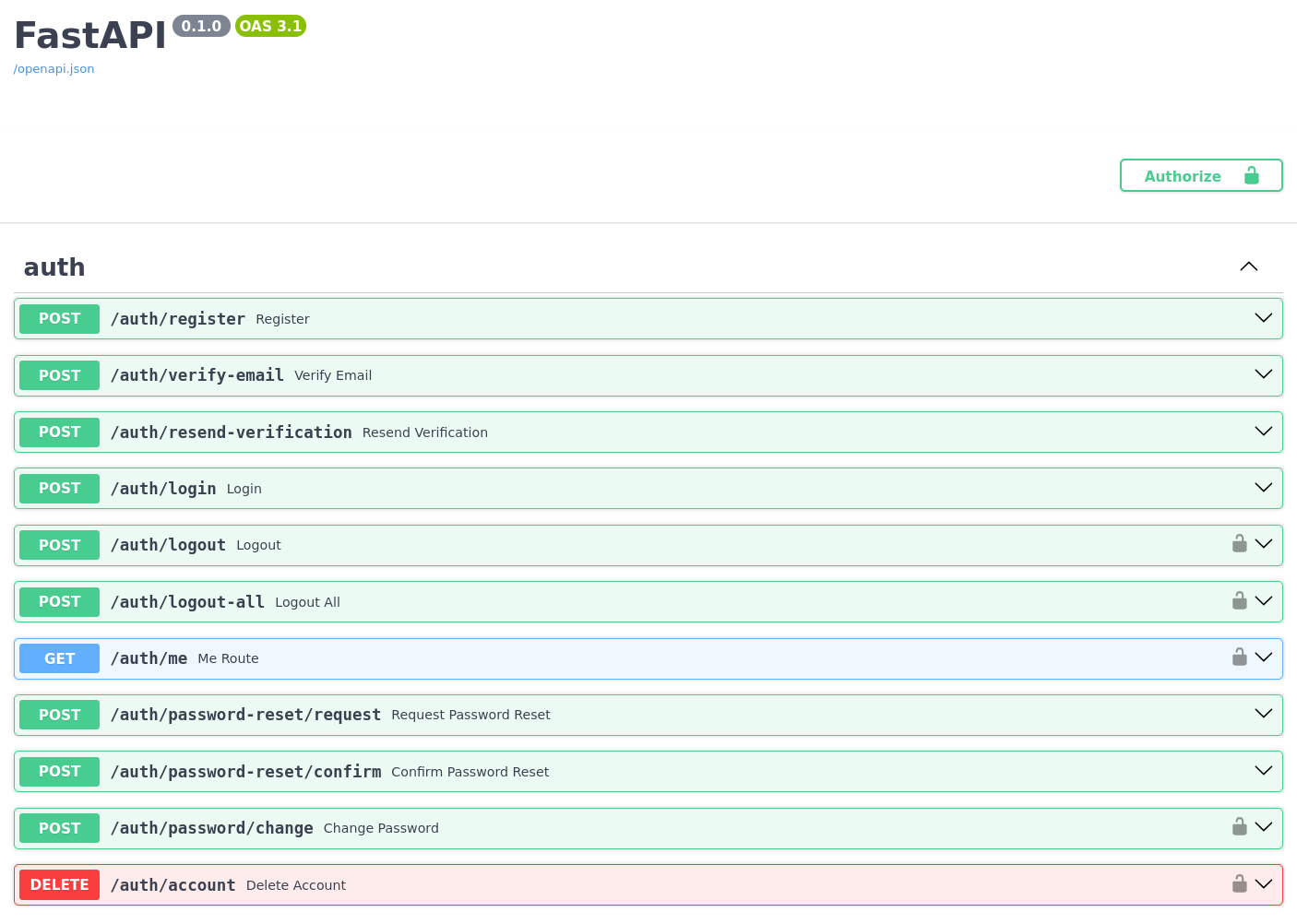Expand the /auth/logout-all endpoint chevron
1297x924 pixels.
(x=1264, y=601)
